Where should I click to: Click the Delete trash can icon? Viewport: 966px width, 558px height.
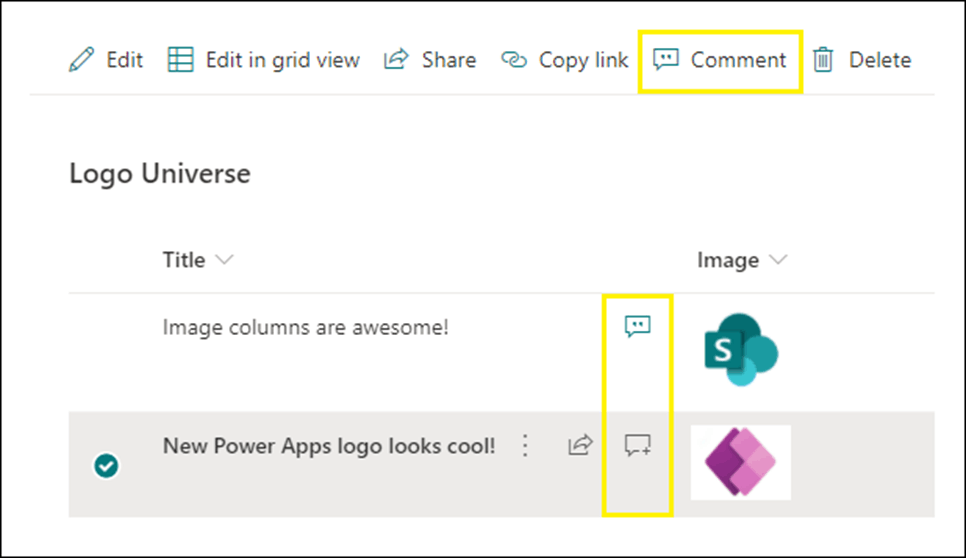[822, 60]
